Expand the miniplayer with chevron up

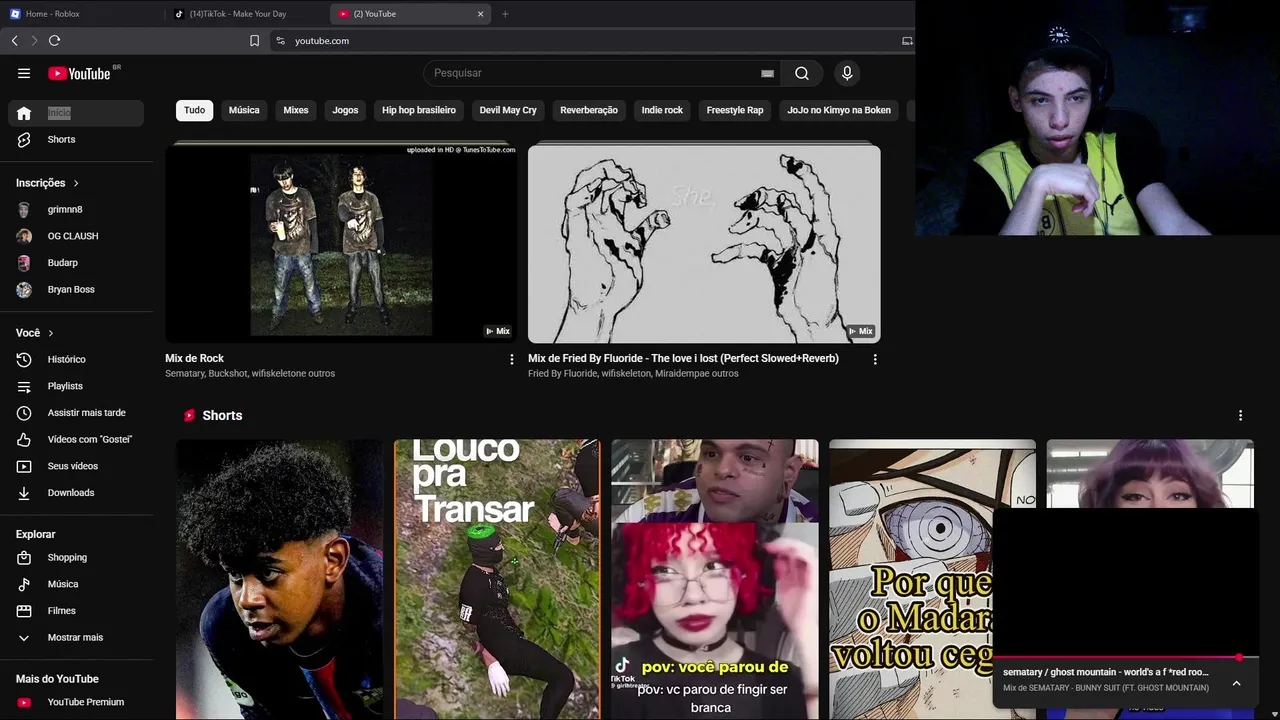coord(1236,683)
